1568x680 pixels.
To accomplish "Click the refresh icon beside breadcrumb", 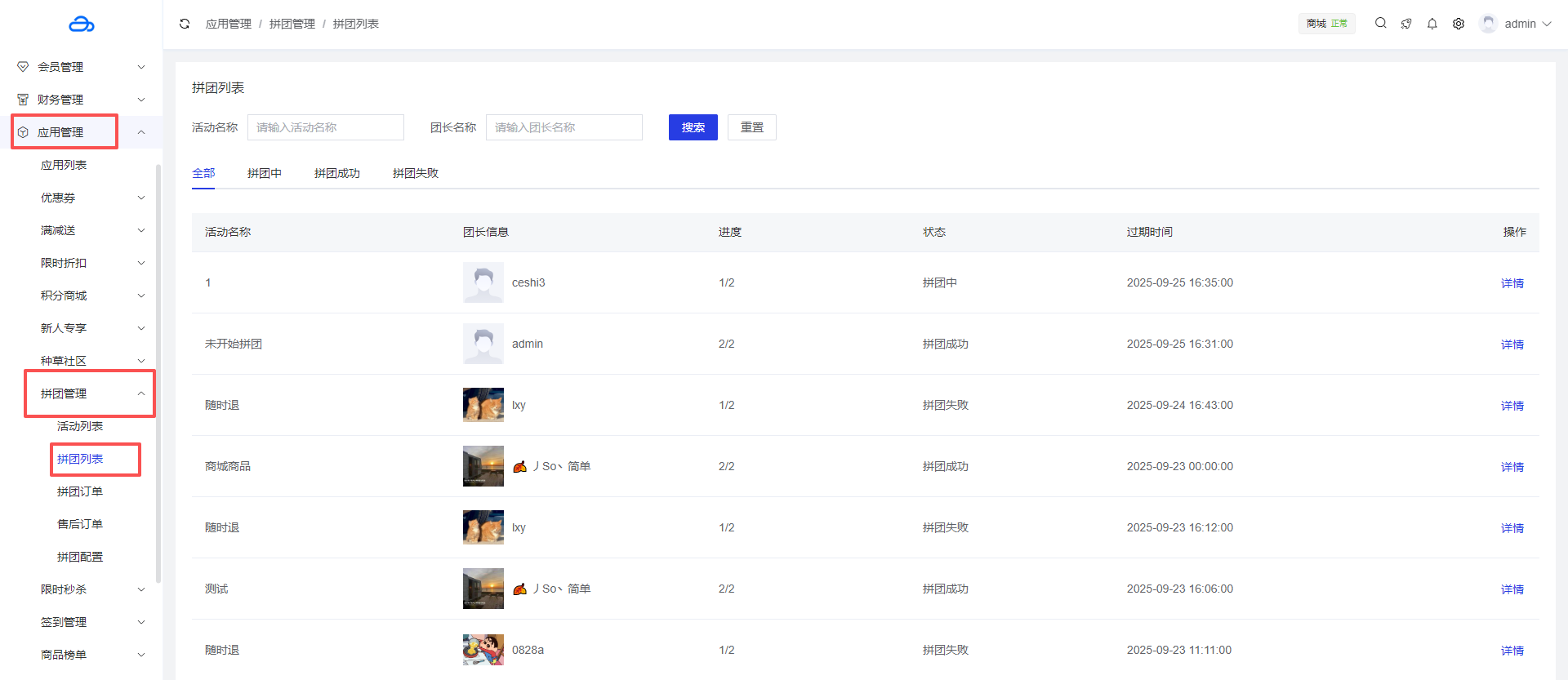I will pyautogui.click(x=185, y=24).
